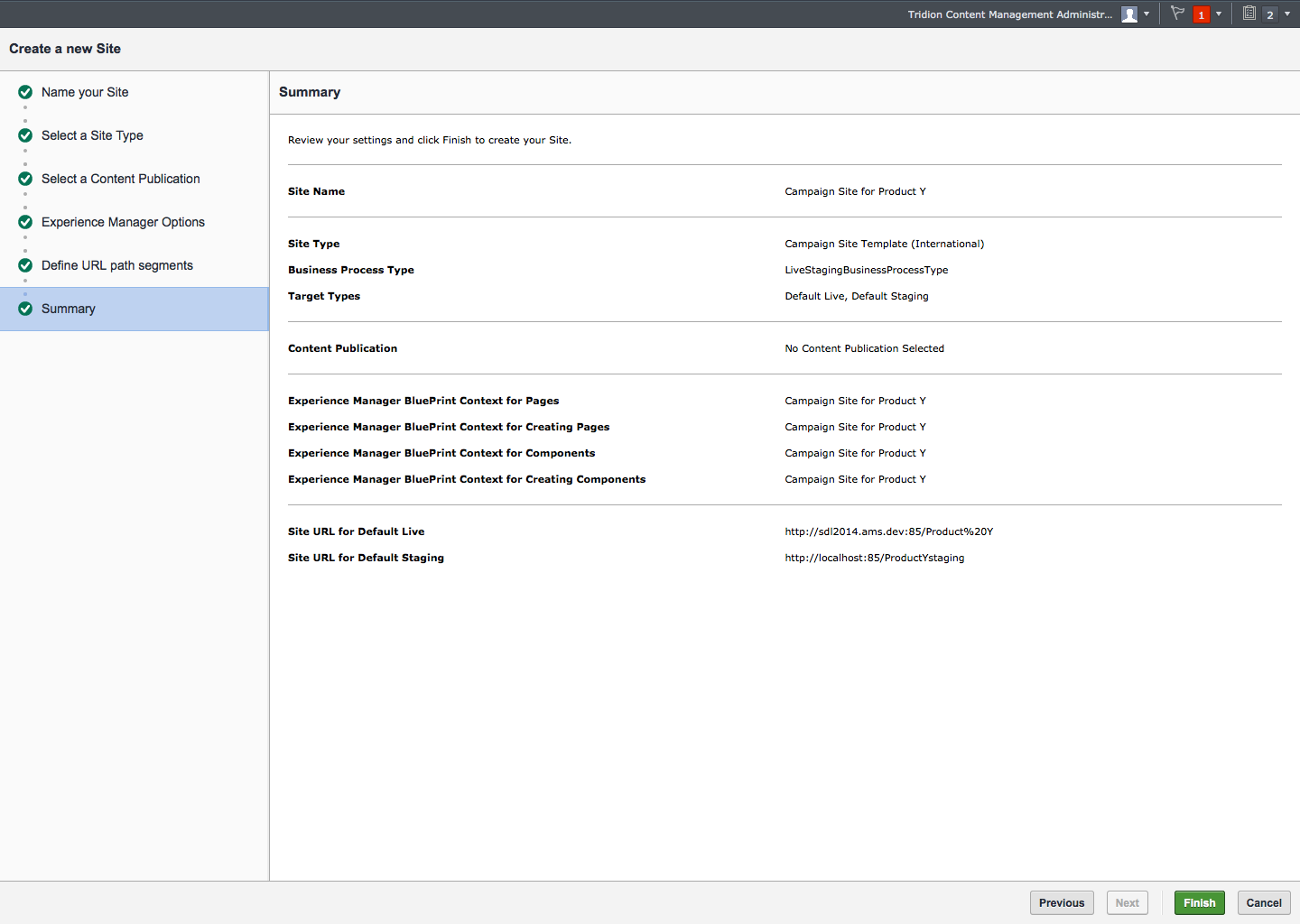Click the clipboard tasks icon
This screenshot has height=924, width=1300.
1249,14
